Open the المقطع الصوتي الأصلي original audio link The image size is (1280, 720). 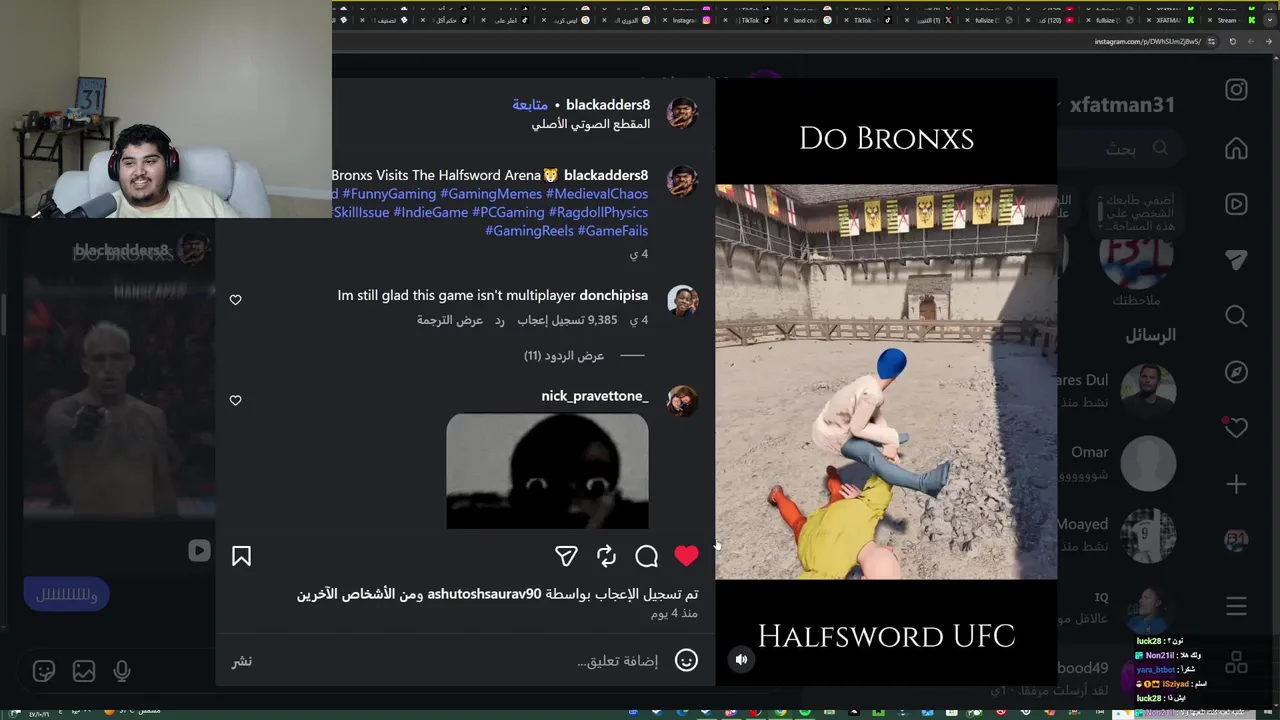pyautogui.click(x=590, y=124)
